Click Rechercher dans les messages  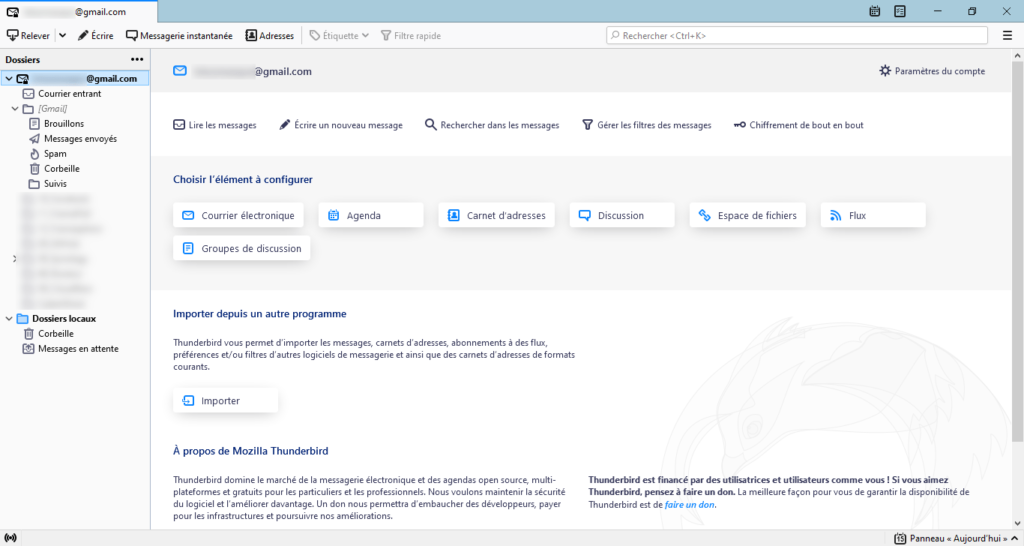492,125
